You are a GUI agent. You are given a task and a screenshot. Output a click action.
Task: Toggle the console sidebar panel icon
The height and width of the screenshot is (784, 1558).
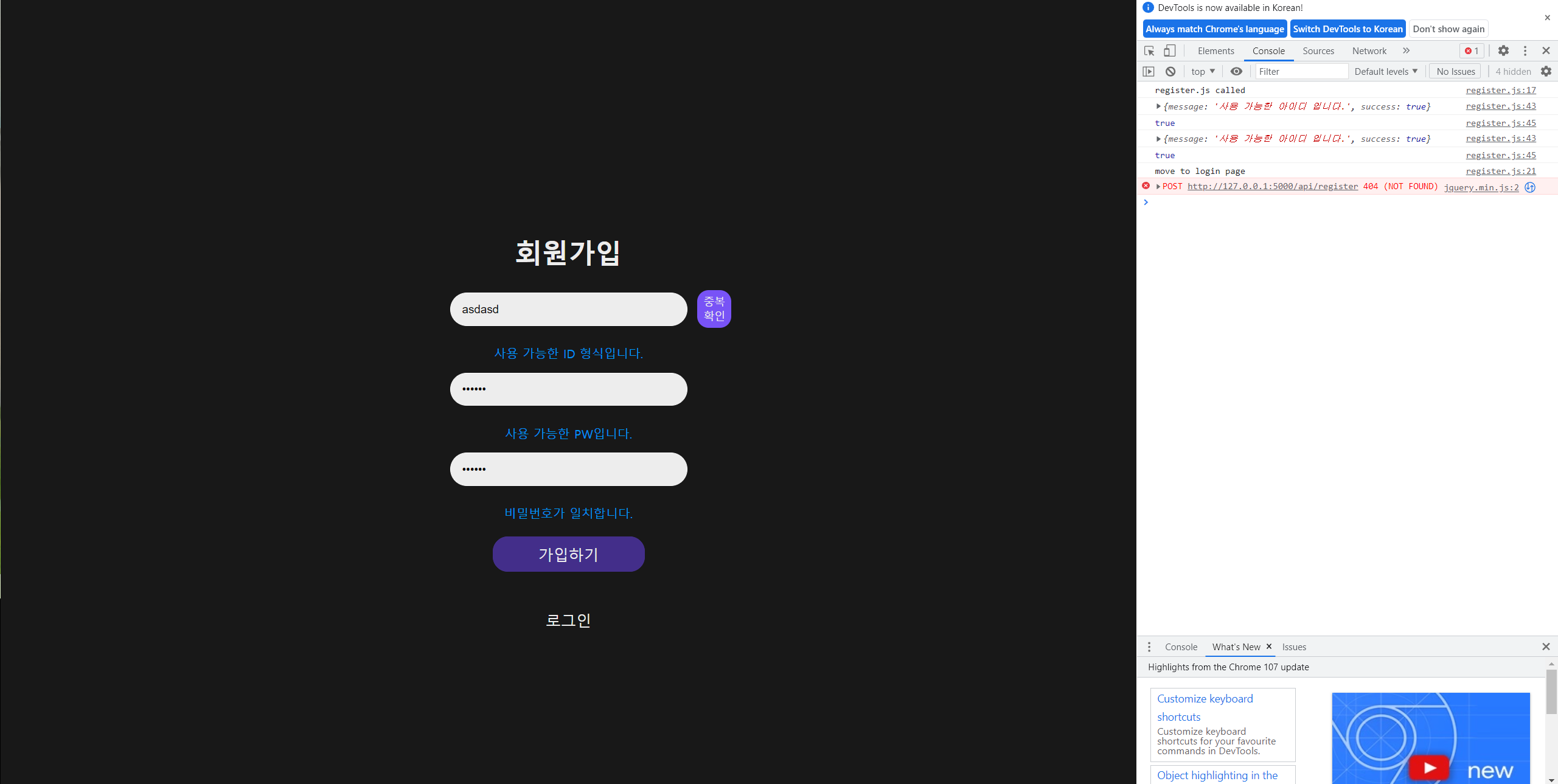(x=1149, y=71)
